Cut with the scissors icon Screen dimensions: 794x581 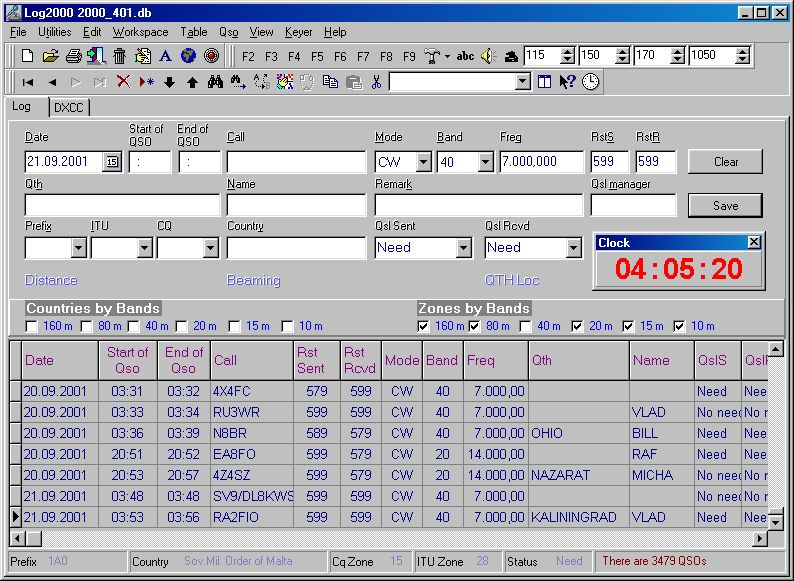click(x=376, y=82)
